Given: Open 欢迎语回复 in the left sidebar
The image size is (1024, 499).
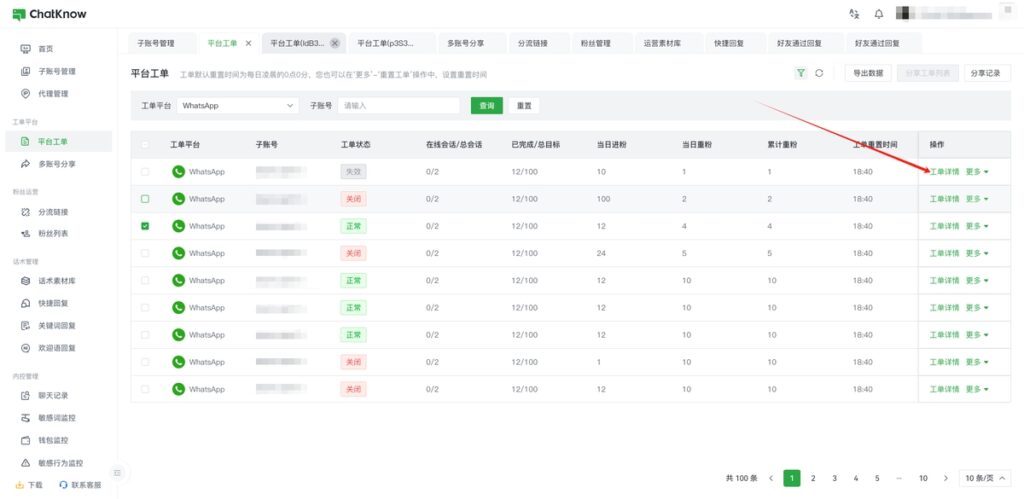Looking at the screenshot, I should [57, 348].
